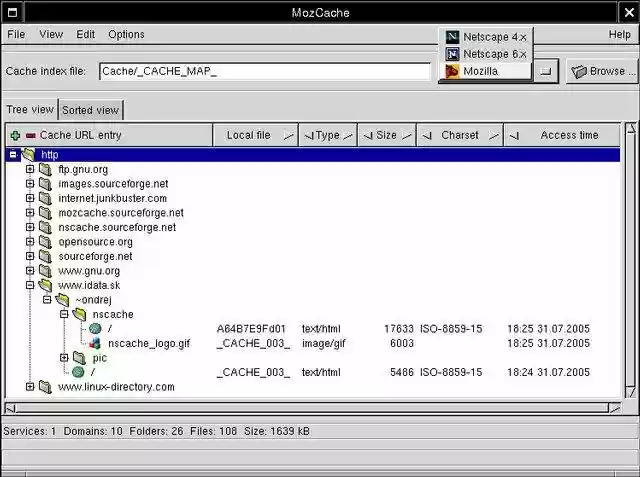
Task: Expand the www.linux-directory.com node
Action: (30, 386)
